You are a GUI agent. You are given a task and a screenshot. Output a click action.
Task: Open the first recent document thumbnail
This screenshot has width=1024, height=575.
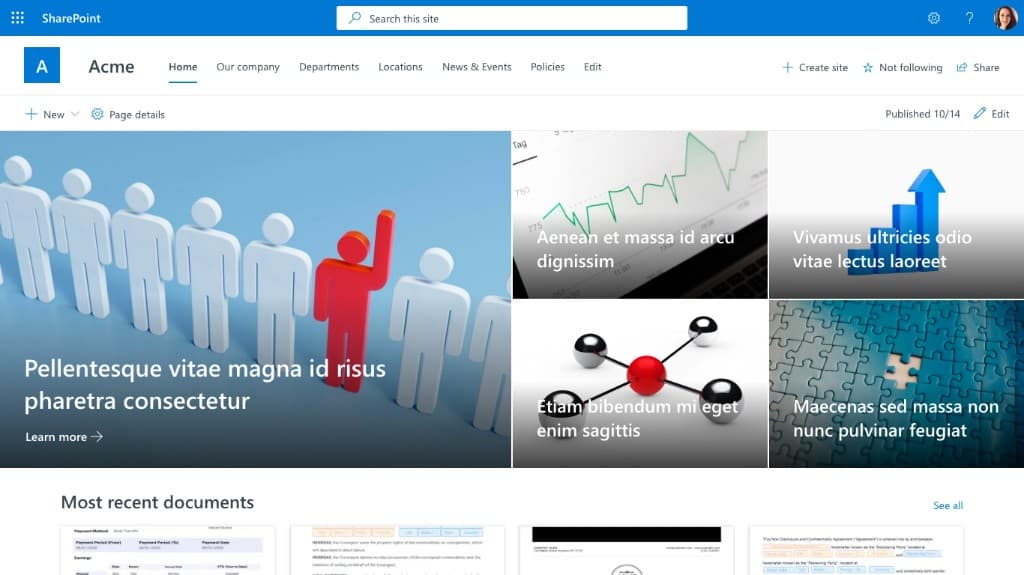click(x=168, y=550)
